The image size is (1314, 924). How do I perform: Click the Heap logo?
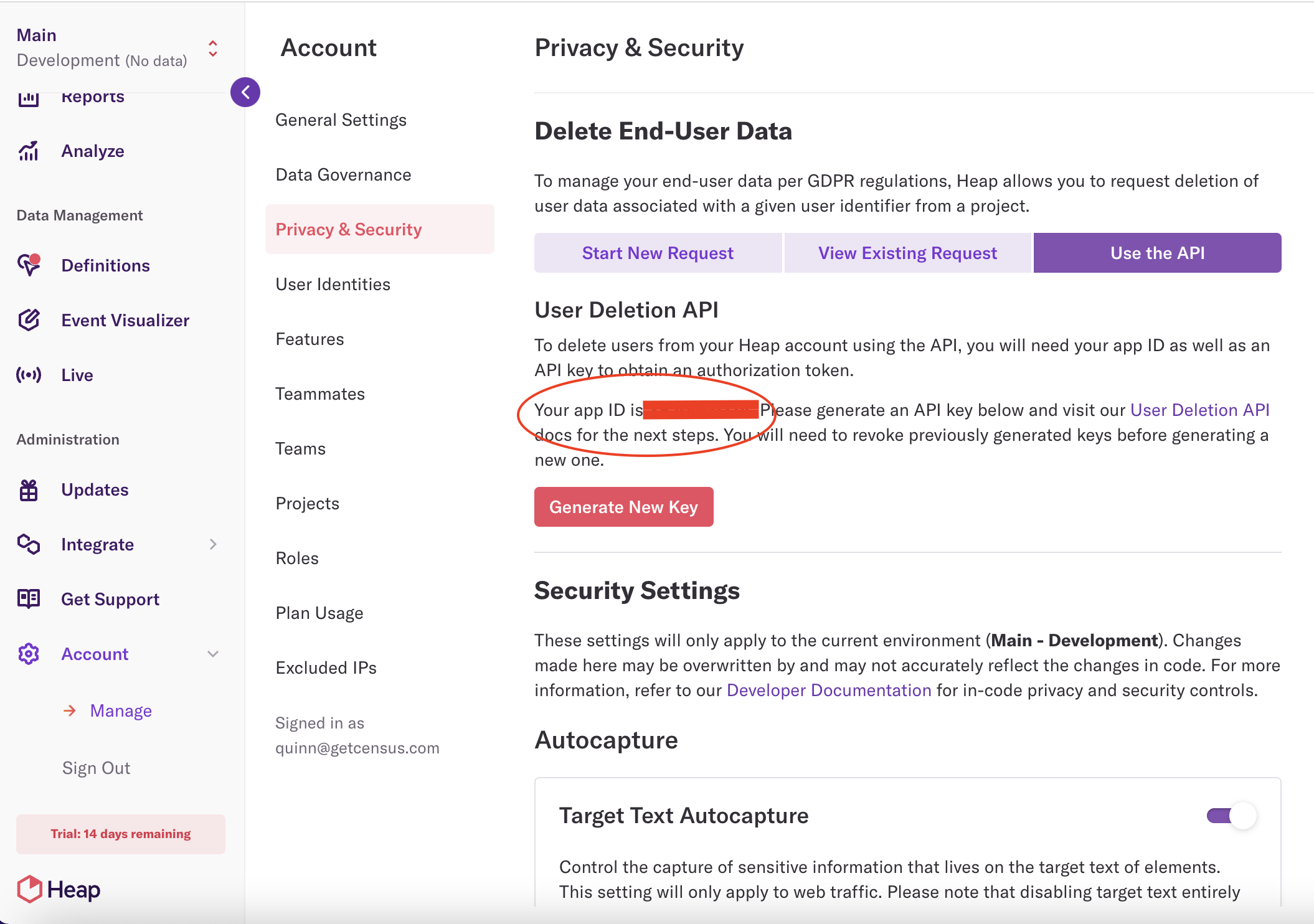click(x=59, y=889)
